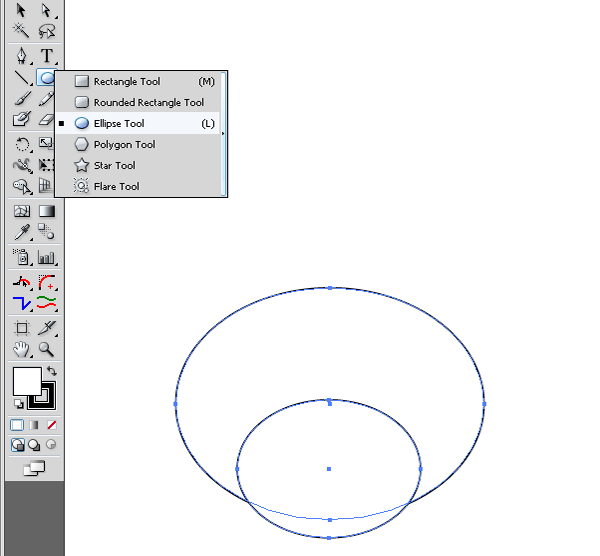Select the Eraser tool
This screenshot has height=556, width=600.
[46, 120]
